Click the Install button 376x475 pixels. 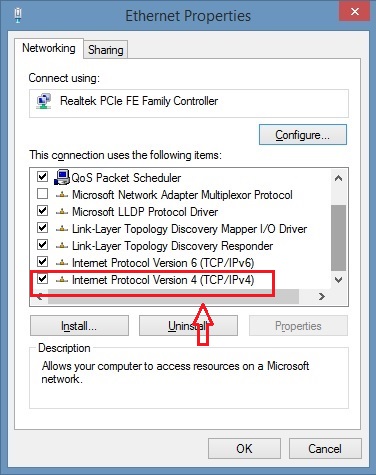click(79, 326)
